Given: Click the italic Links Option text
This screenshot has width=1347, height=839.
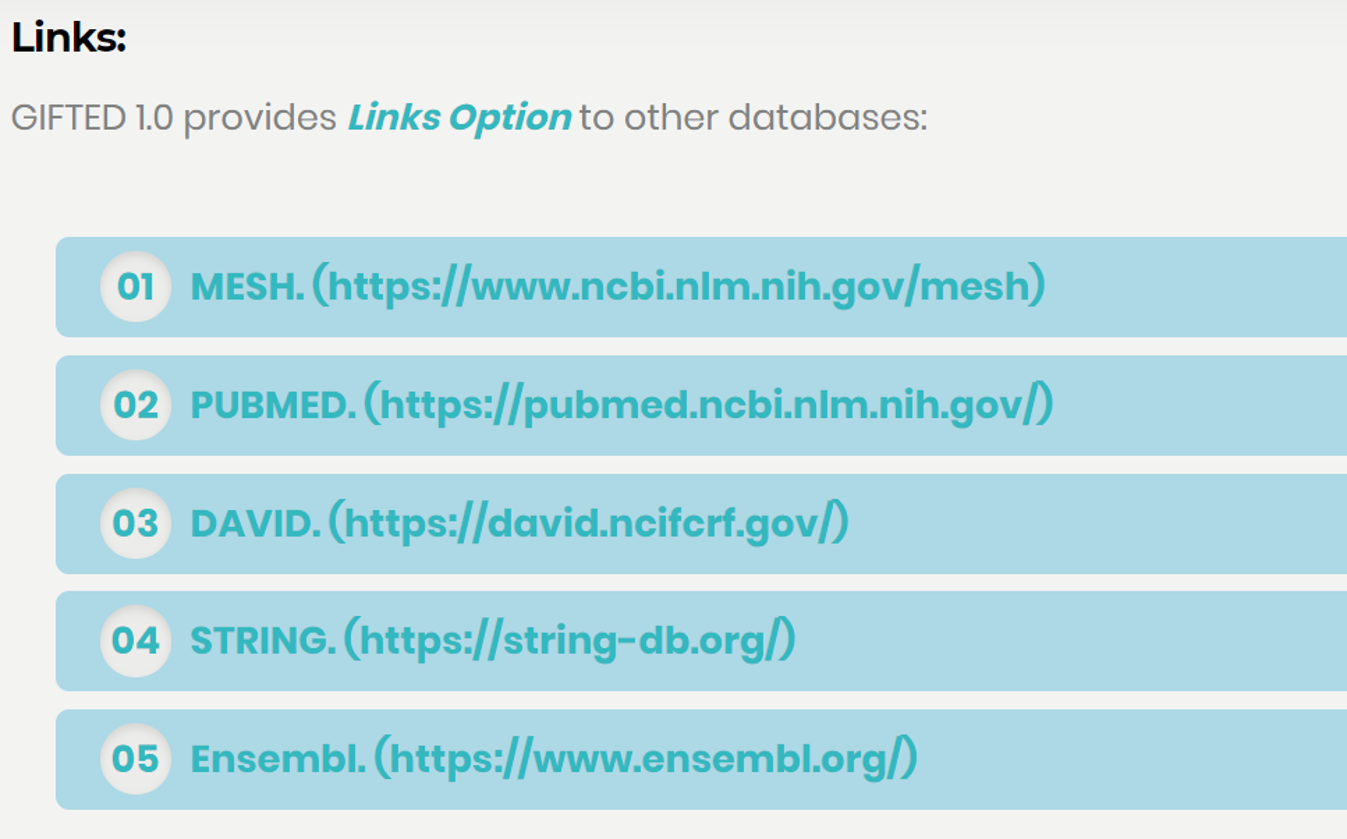Looking at the screenshot, I should pyautogui.click(x=459, y=118).
